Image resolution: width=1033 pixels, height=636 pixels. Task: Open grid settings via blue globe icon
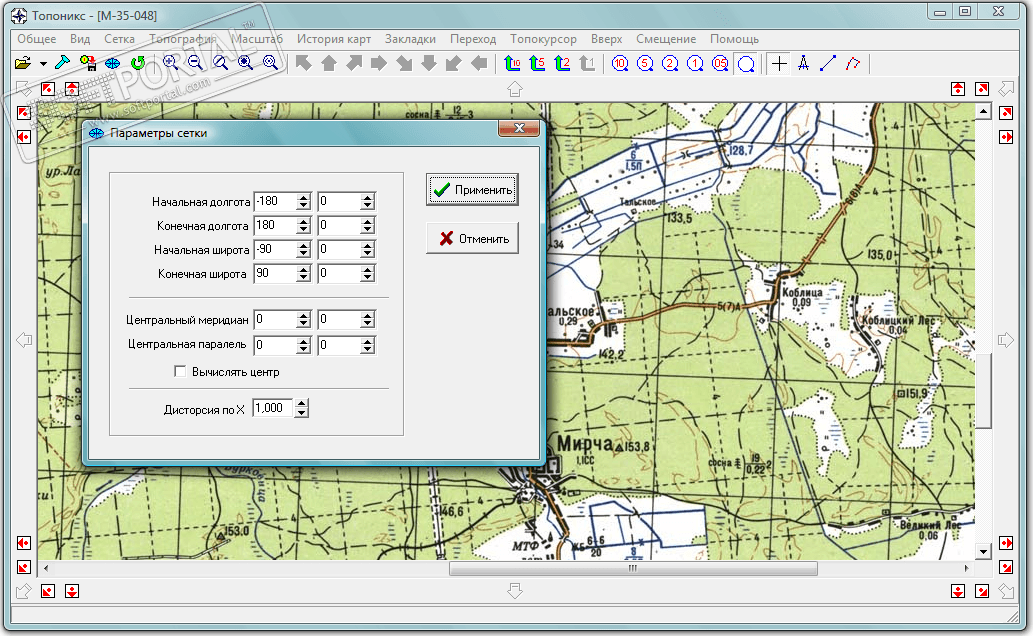pos(113,63)
